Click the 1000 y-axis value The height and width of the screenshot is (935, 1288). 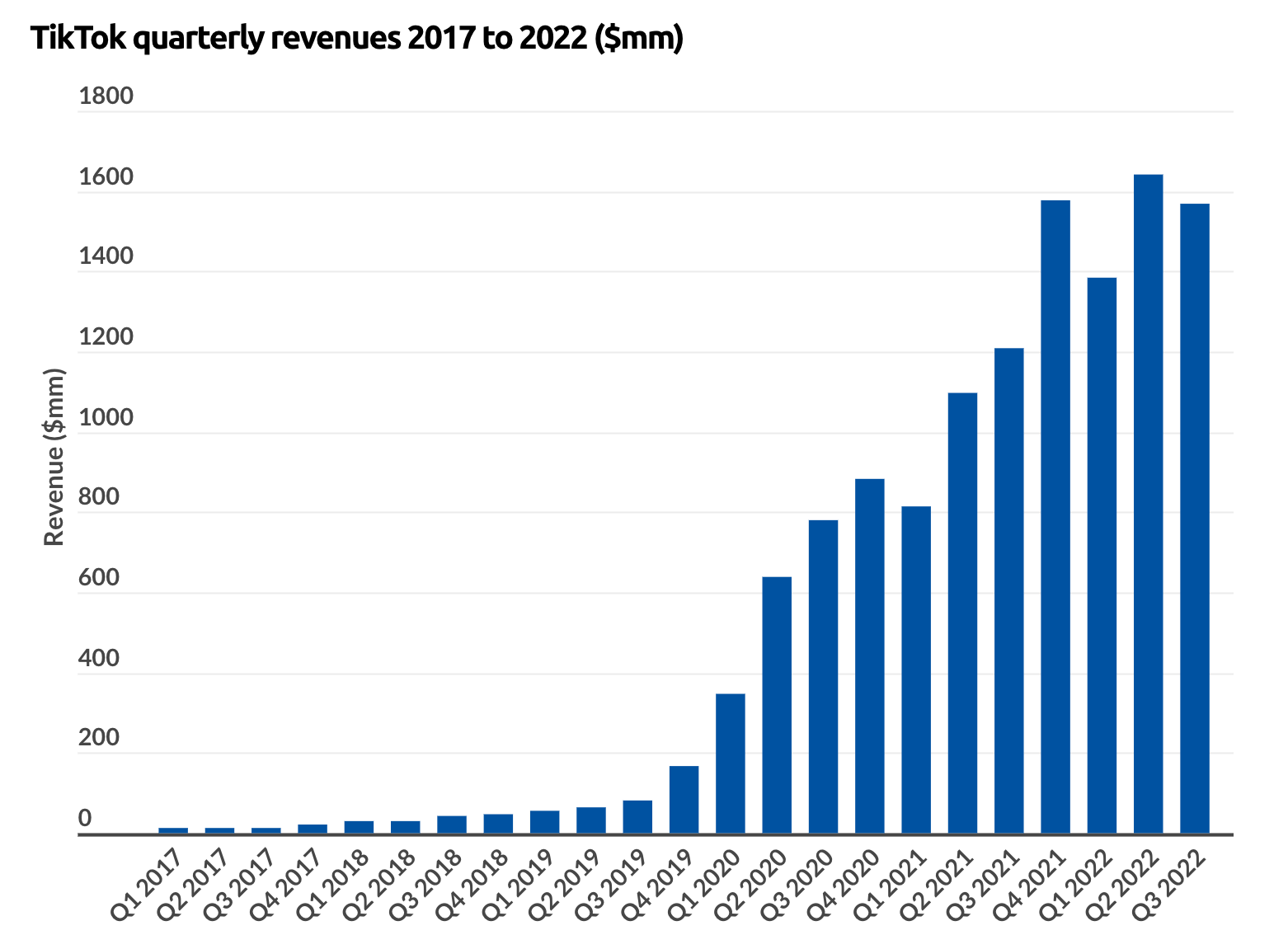(x=106, y=417)
